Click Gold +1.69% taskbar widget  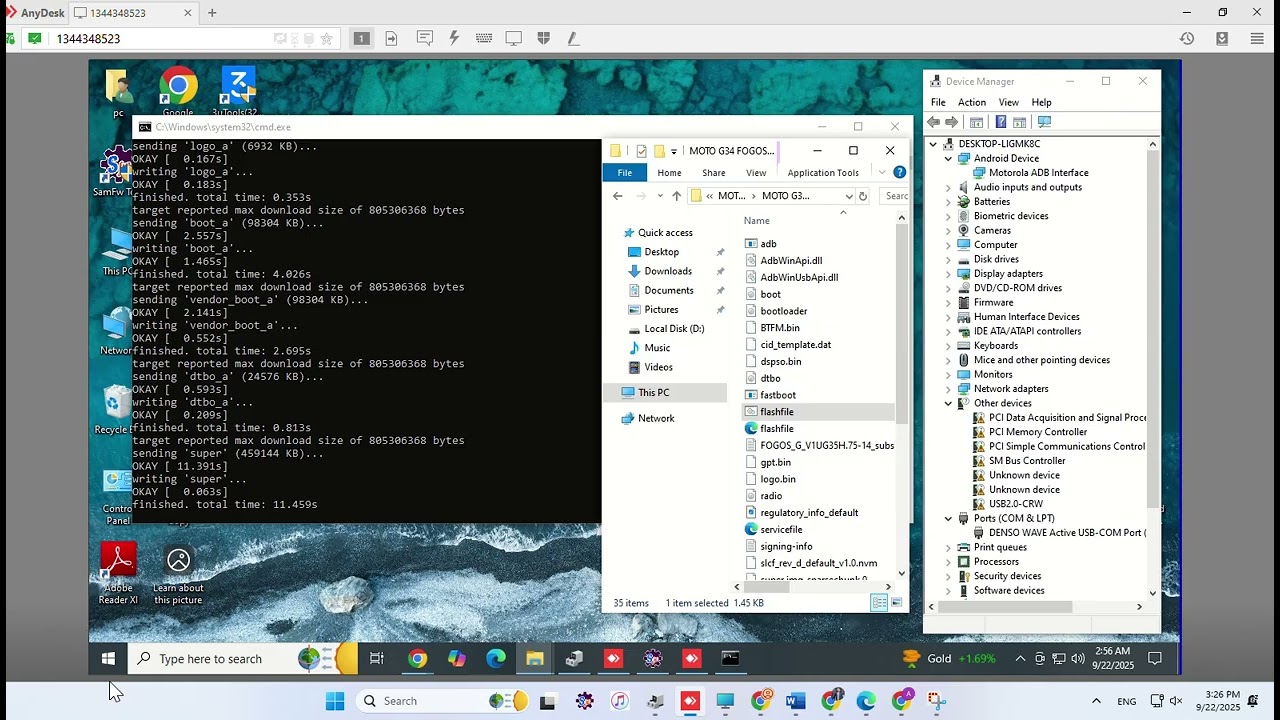[x=949, y=658]
